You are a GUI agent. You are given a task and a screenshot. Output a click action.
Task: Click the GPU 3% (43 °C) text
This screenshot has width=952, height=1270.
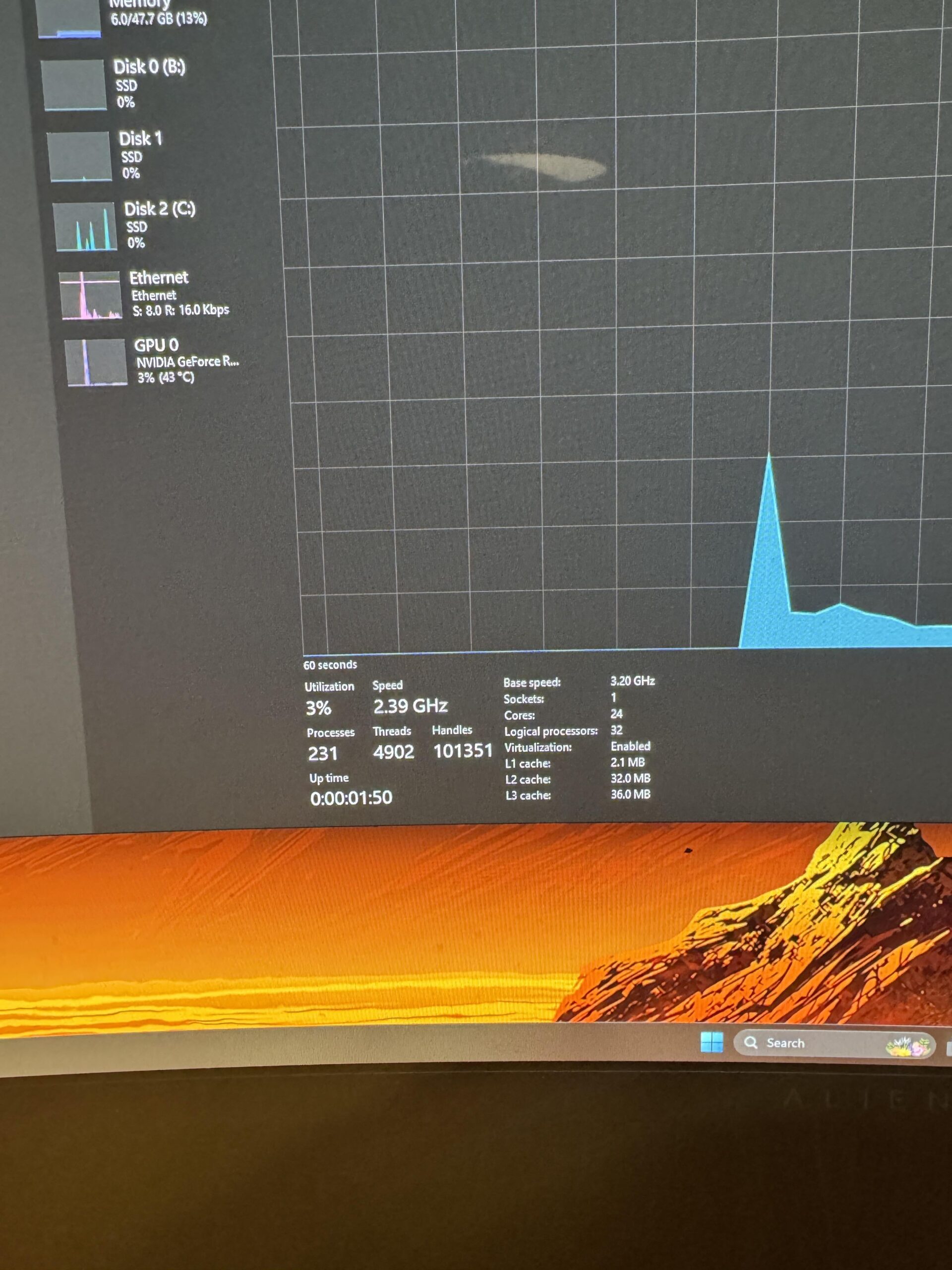[x=166, y=377]
